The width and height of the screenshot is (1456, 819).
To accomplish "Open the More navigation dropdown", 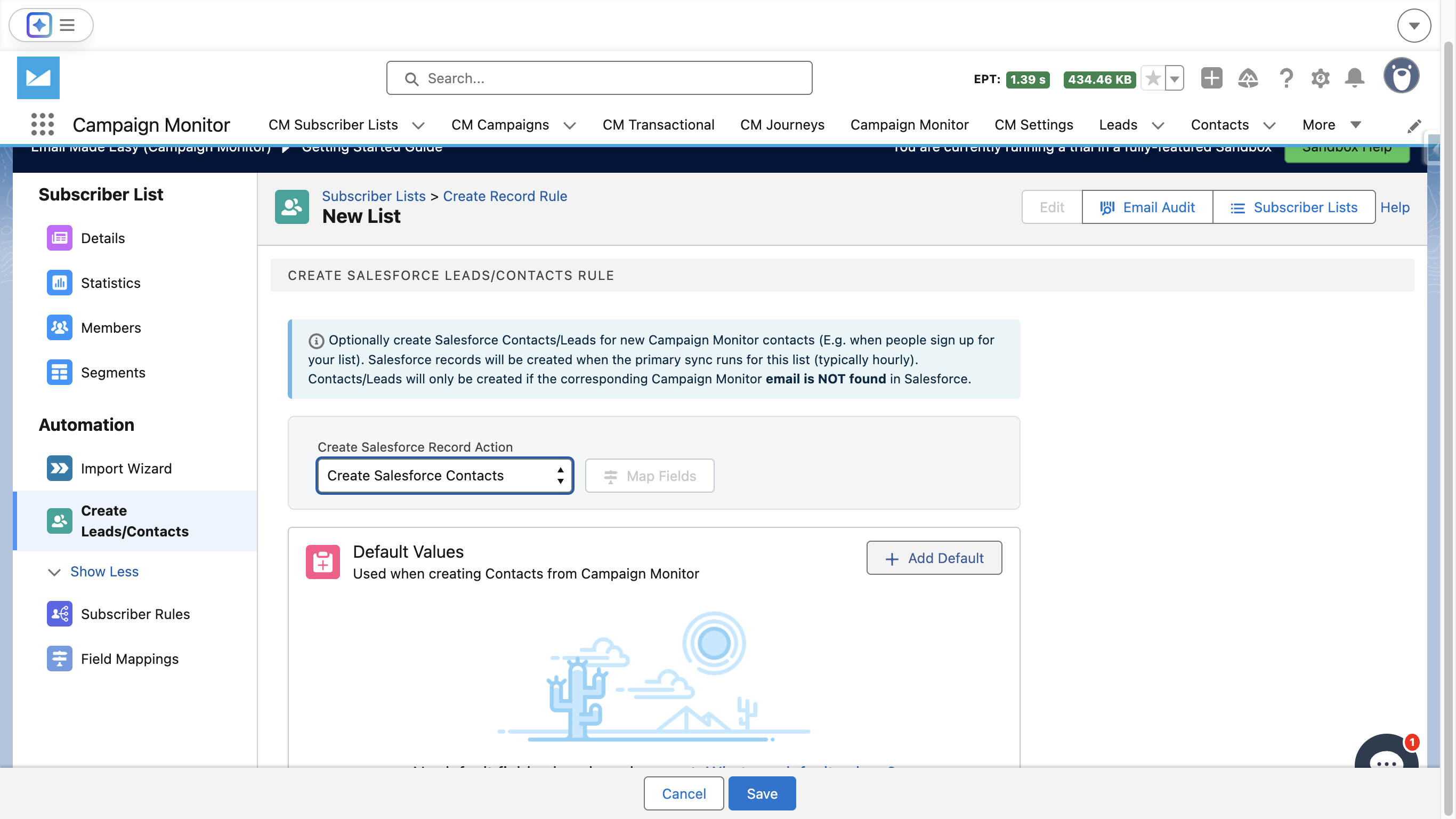I will click(x=1331, y=125).
